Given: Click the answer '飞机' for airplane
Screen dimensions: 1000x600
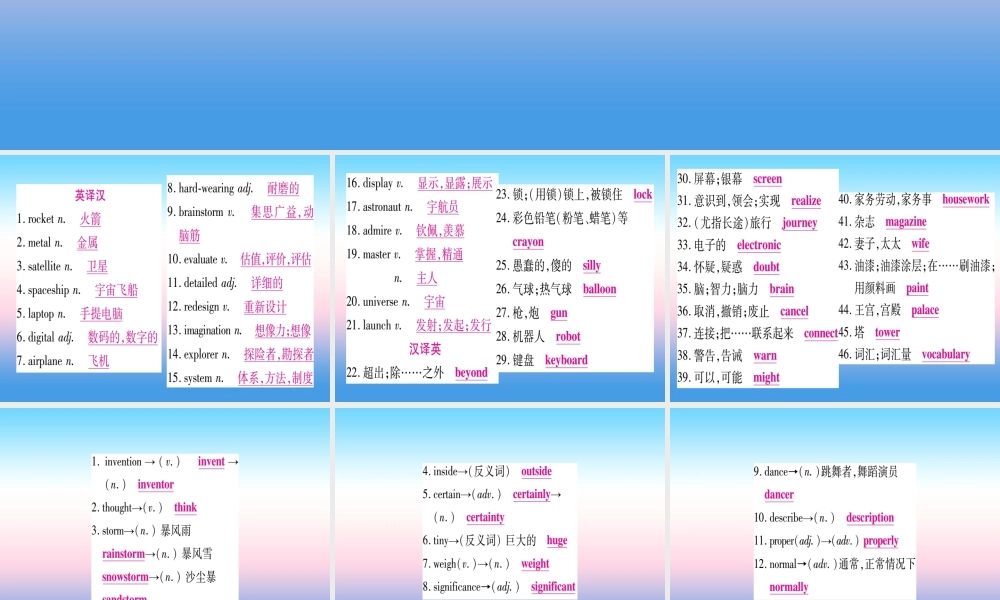Looking at the screenshot, I should [x=98, y=361].
